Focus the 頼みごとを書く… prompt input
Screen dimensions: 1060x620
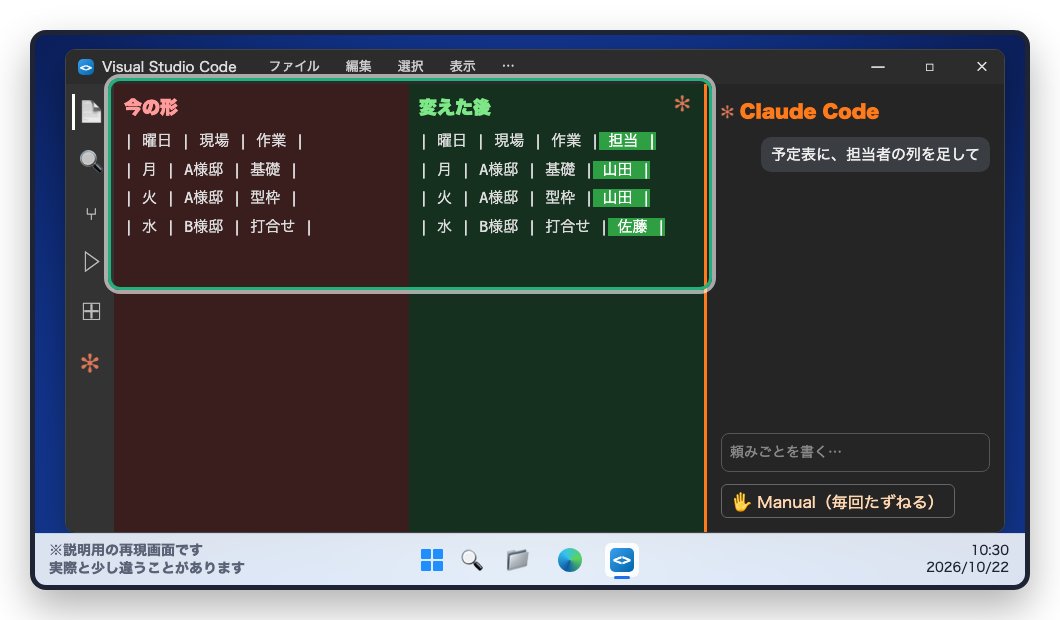855,452
